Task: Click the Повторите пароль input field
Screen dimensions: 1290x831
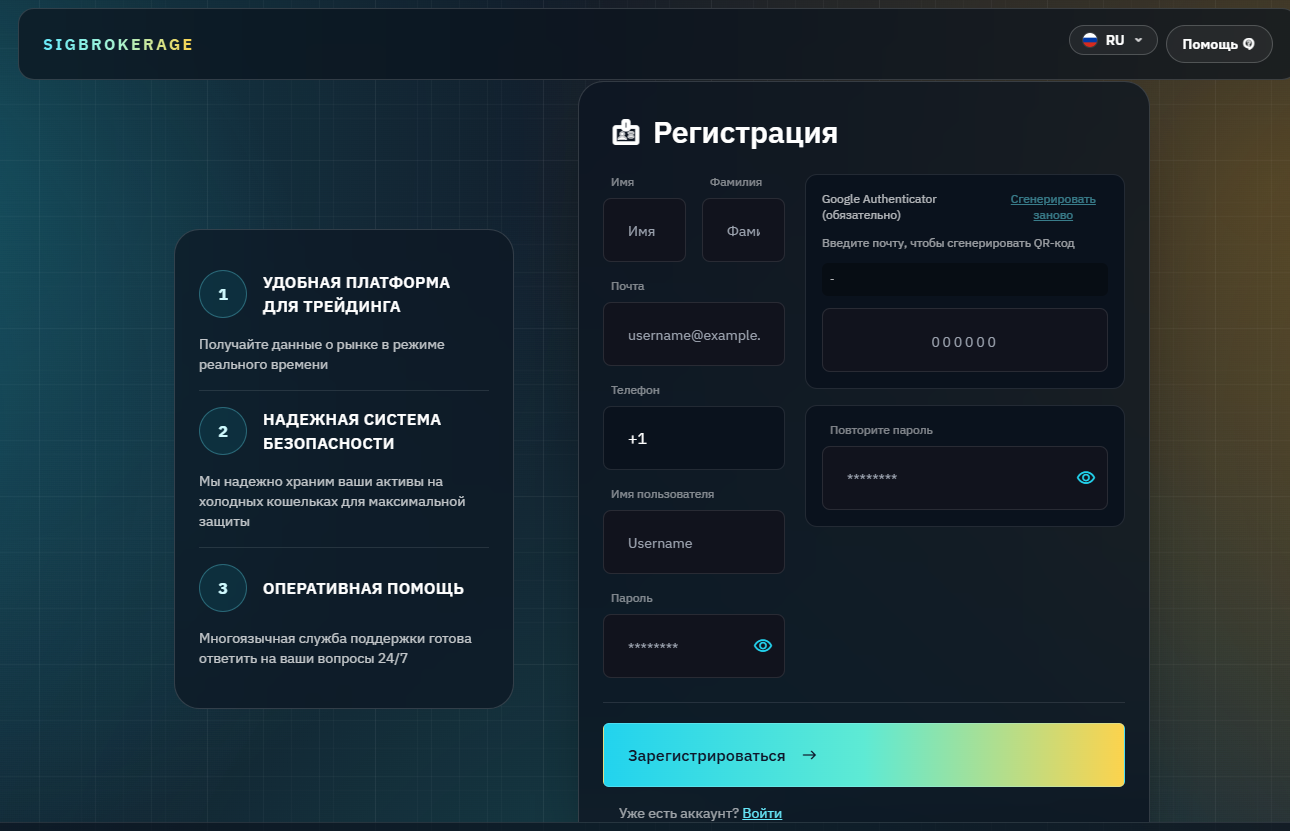Action: pyautogui.click(x=965, y=478)
